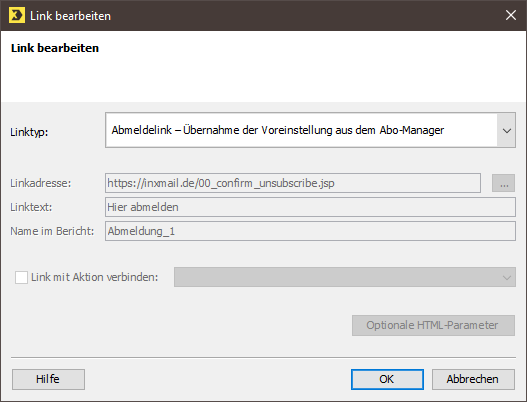
Task: Click the Link bearbeiten heading text
Action: (55, 48)
